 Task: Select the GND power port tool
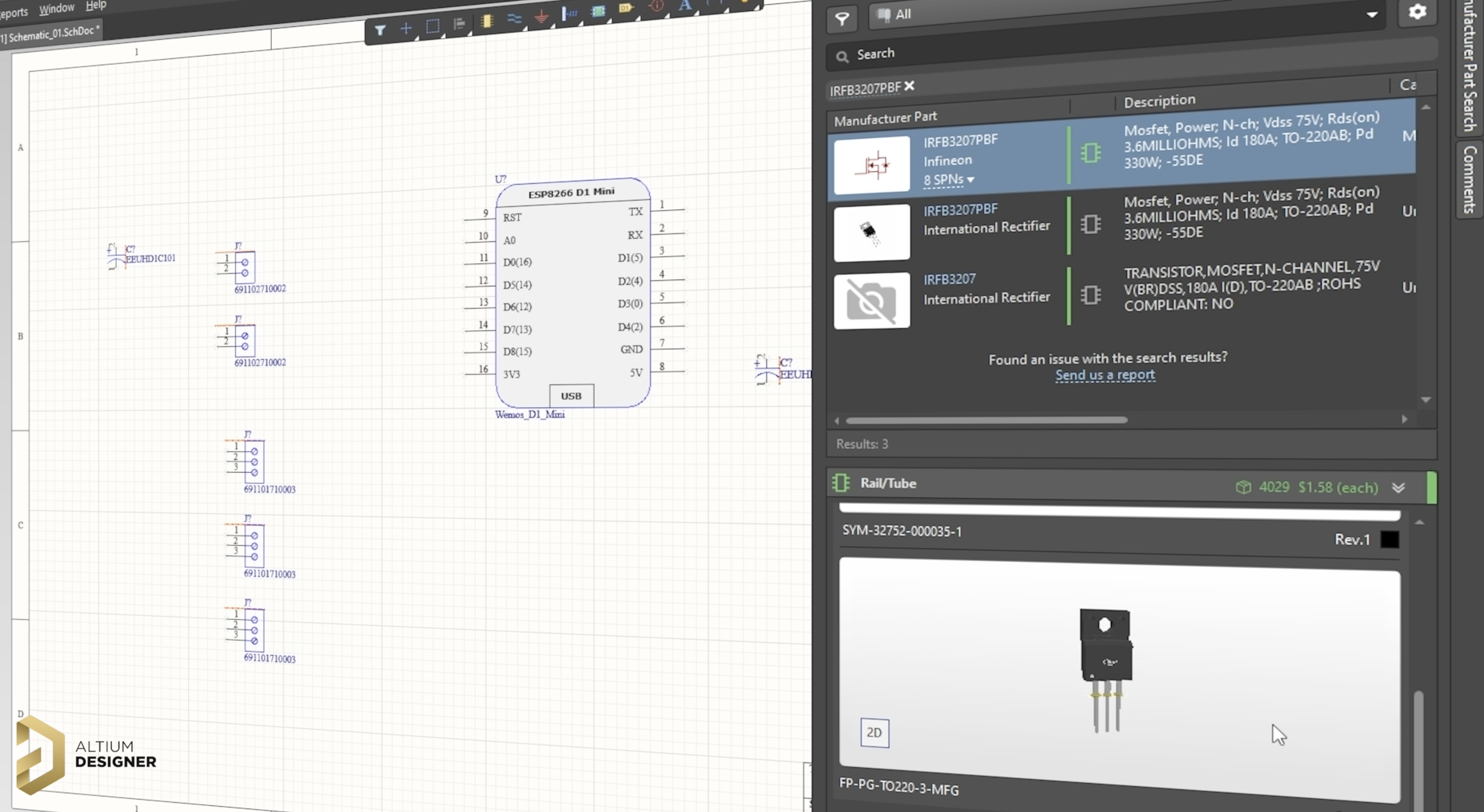coord(542,16)
